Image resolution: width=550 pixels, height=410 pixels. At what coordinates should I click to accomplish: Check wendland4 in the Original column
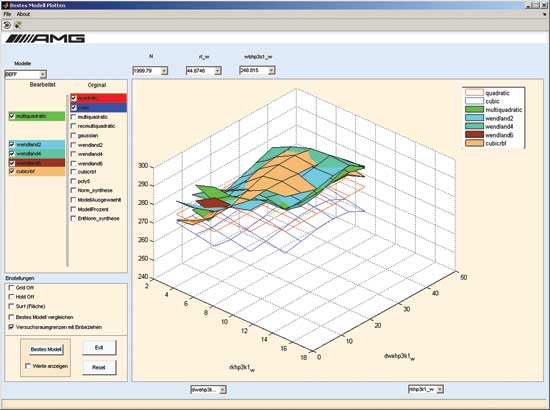[73, 154]
